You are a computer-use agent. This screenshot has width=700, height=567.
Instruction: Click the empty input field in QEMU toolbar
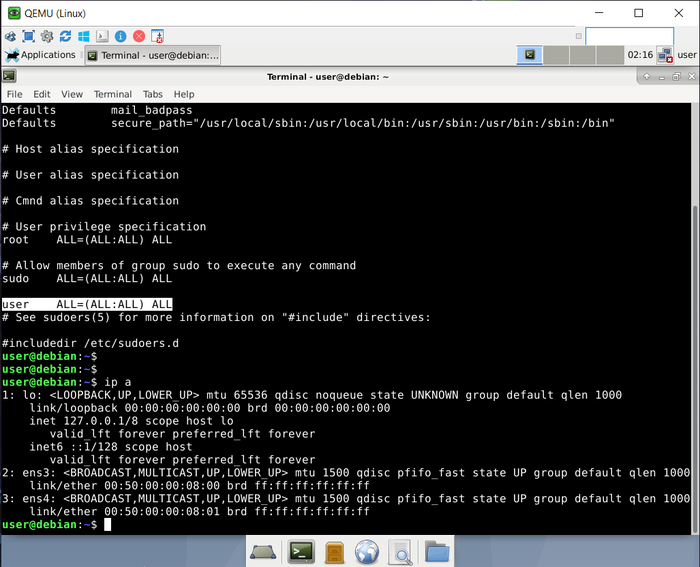pyautogui.click(x=629, y=36)
